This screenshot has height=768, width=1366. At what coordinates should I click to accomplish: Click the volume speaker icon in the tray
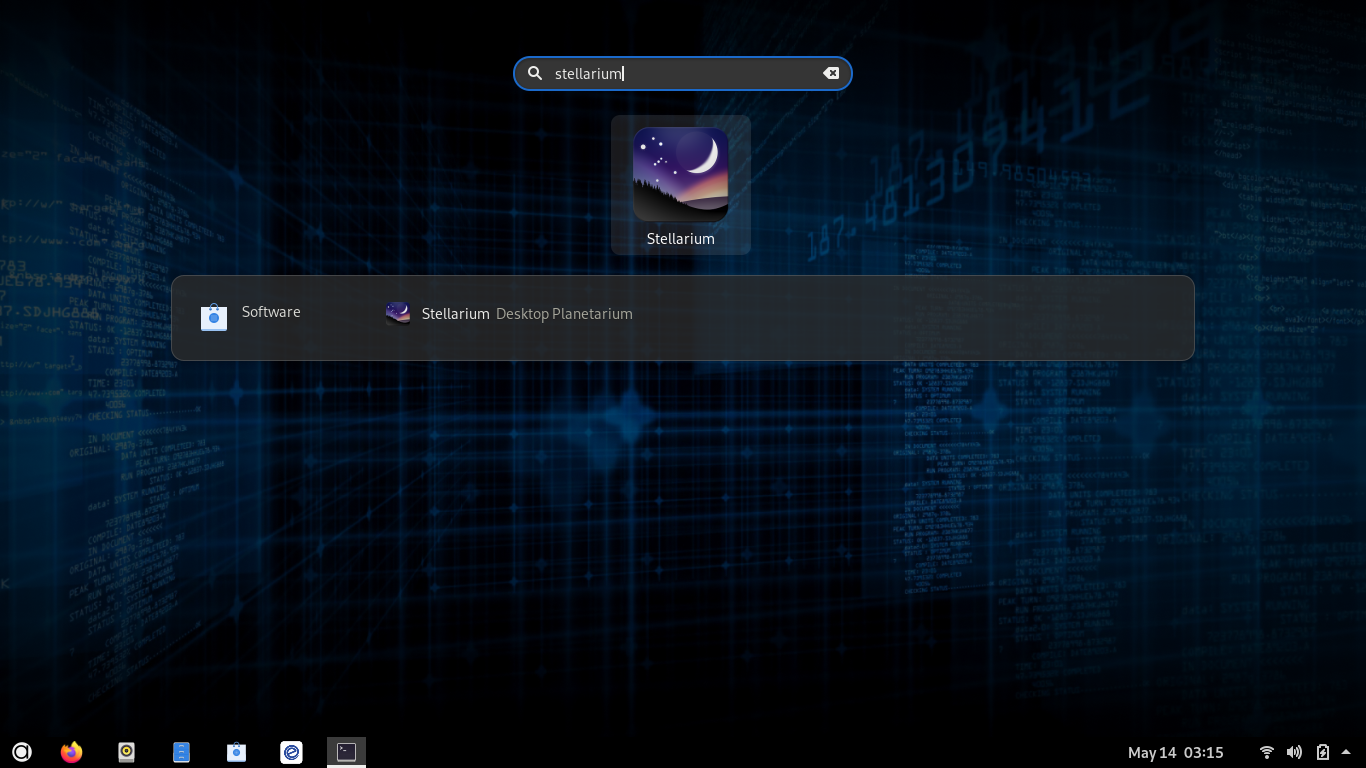[x=1294, y=752]
